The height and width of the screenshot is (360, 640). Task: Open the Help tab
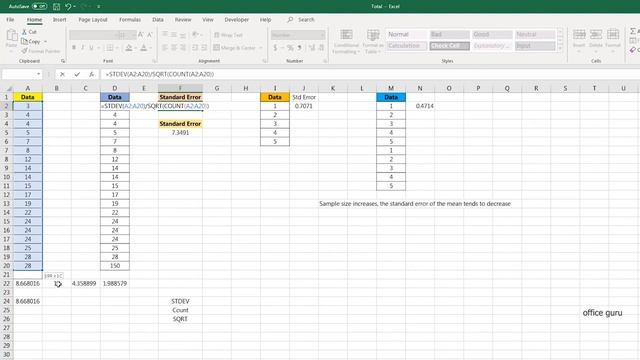[265, 20]
